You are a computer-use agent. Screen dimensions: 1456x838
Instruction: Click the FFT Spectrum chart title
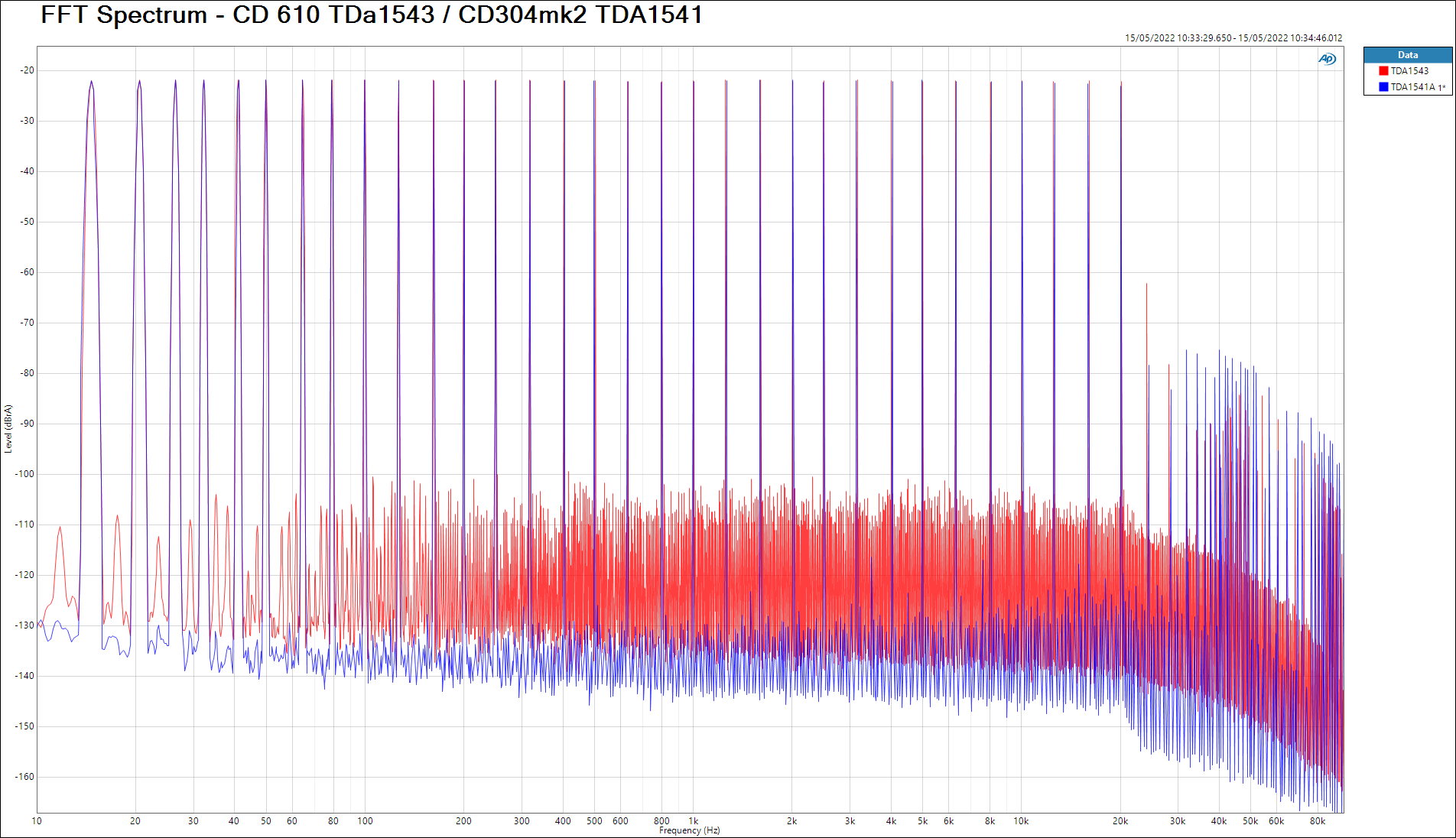[372, 15]
